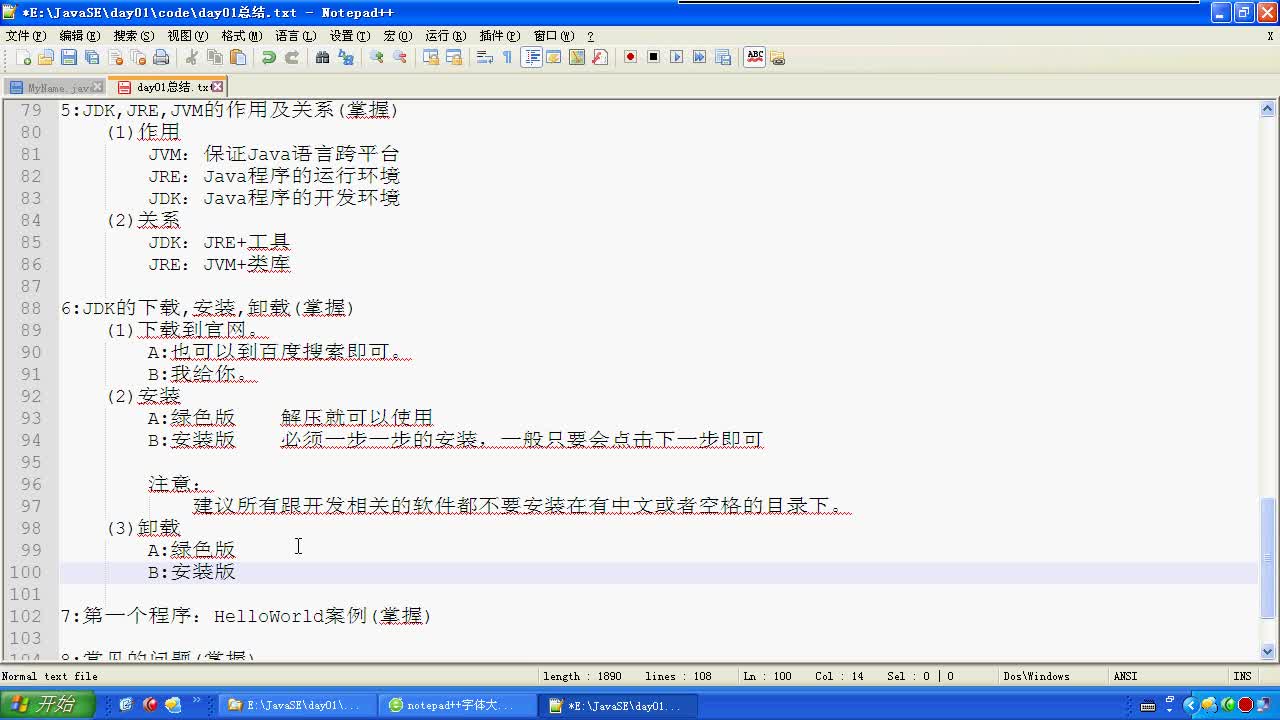Open Find with the binoculars icon
The image size is (1280, 720).
click(322, 57)
